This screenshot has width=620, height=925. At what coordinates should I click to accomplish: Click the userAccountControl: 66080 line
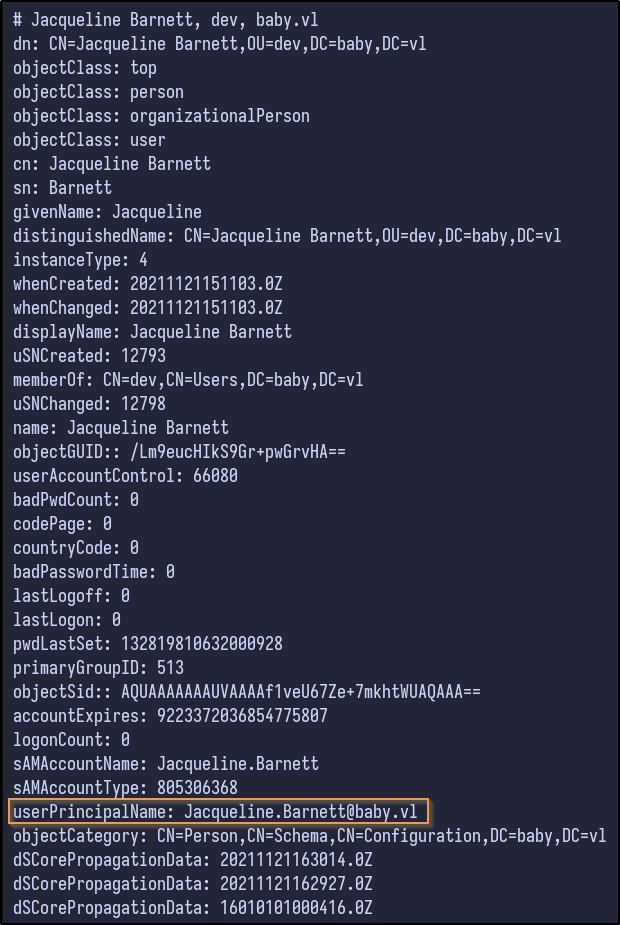(125, 475)
